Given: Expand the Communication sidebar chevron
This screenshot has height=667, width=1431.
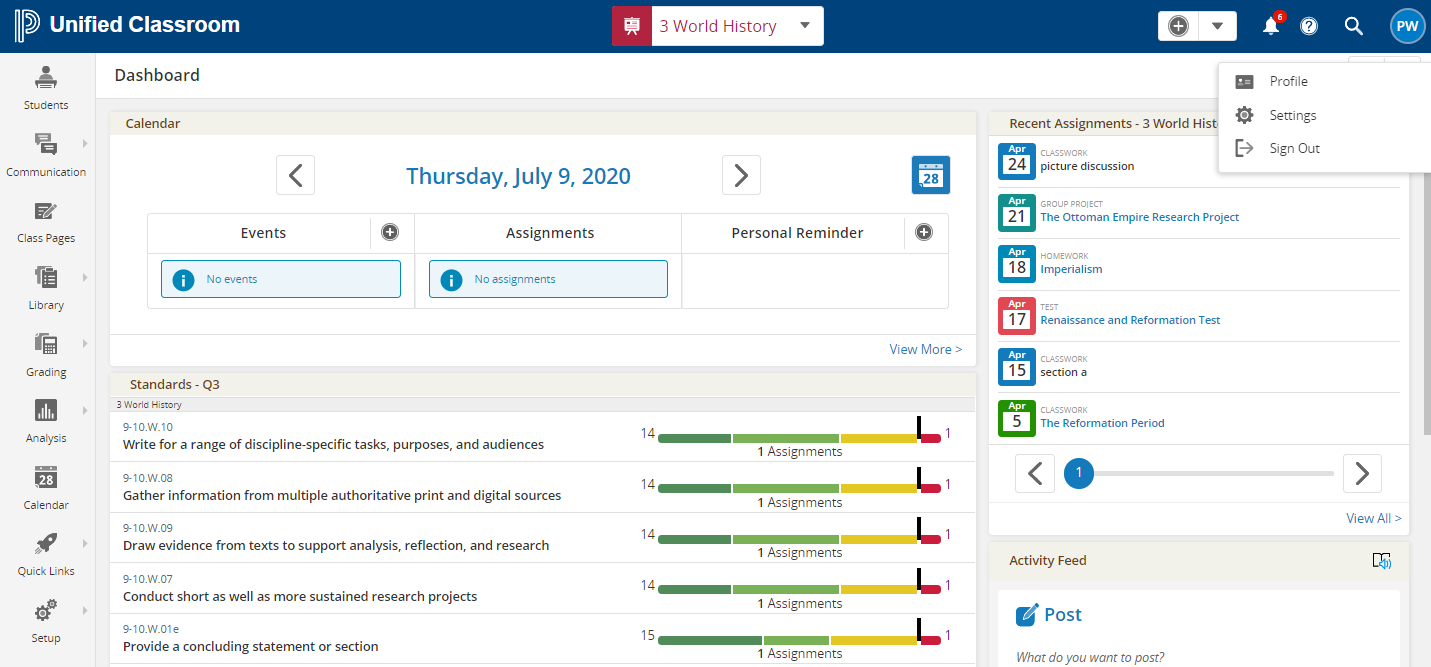Looking at the screenshot, I should (84, 143).
